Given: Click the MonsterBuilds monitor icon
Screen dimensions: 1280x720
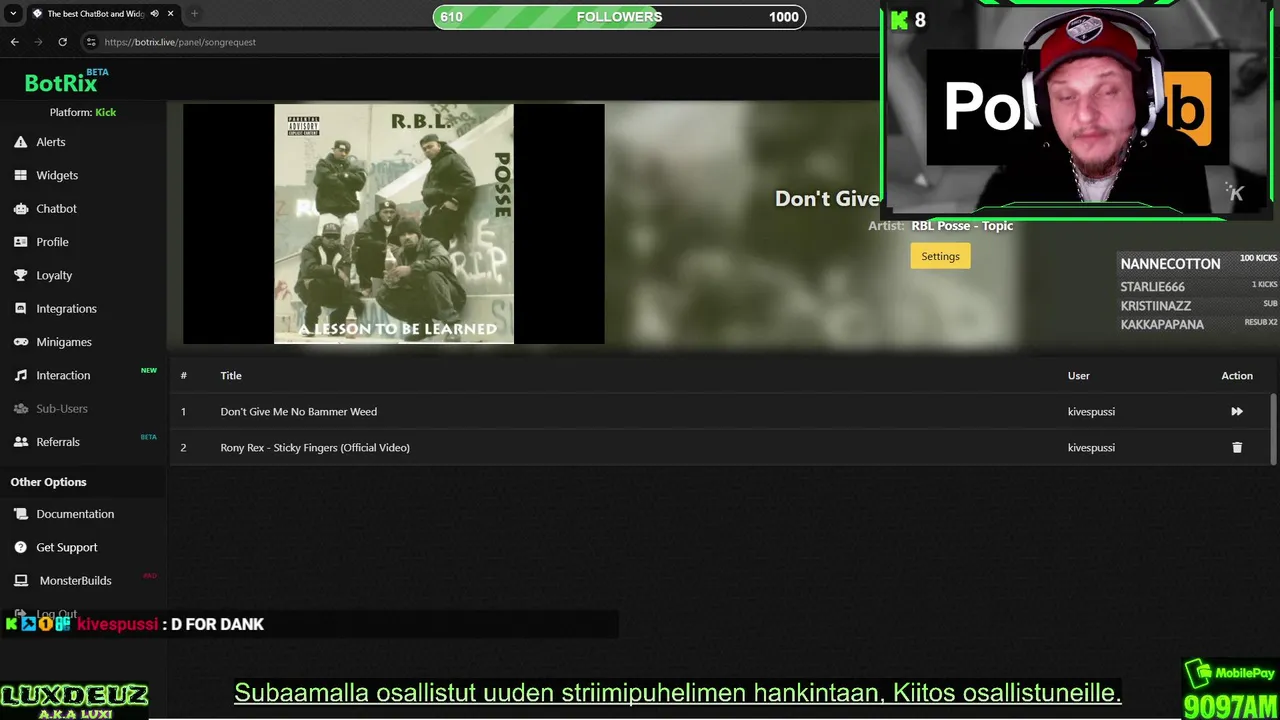Looking at the screenshot, I should coord(20,580).
